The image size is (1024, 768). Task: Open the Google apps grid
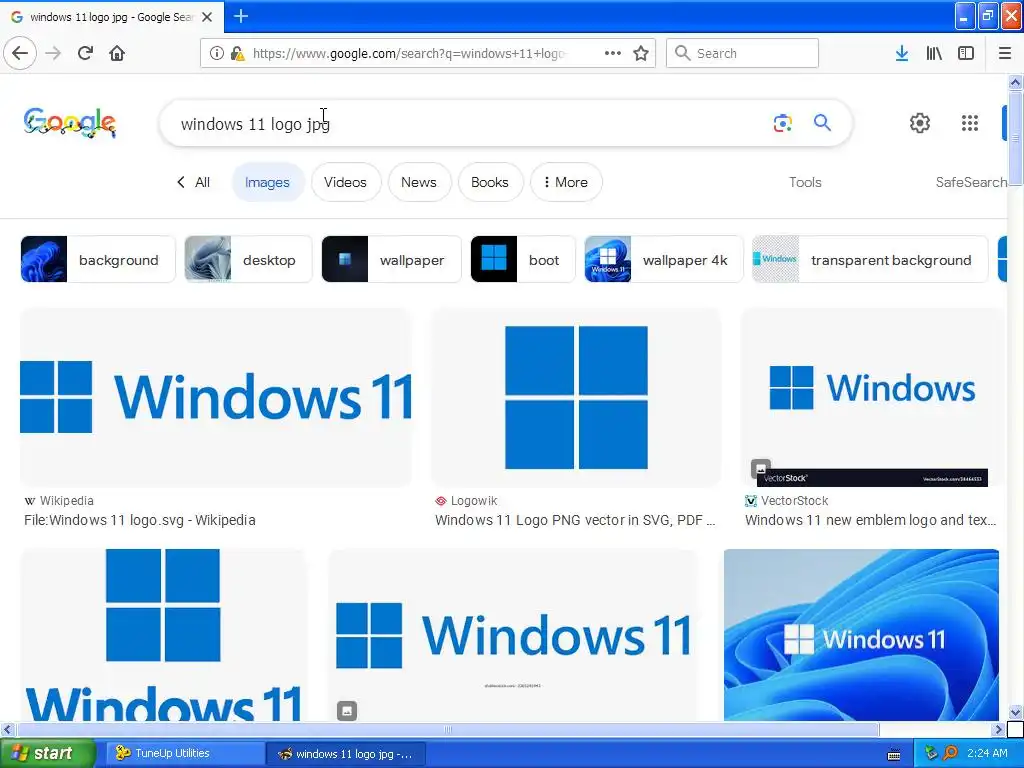click(970, 123)
